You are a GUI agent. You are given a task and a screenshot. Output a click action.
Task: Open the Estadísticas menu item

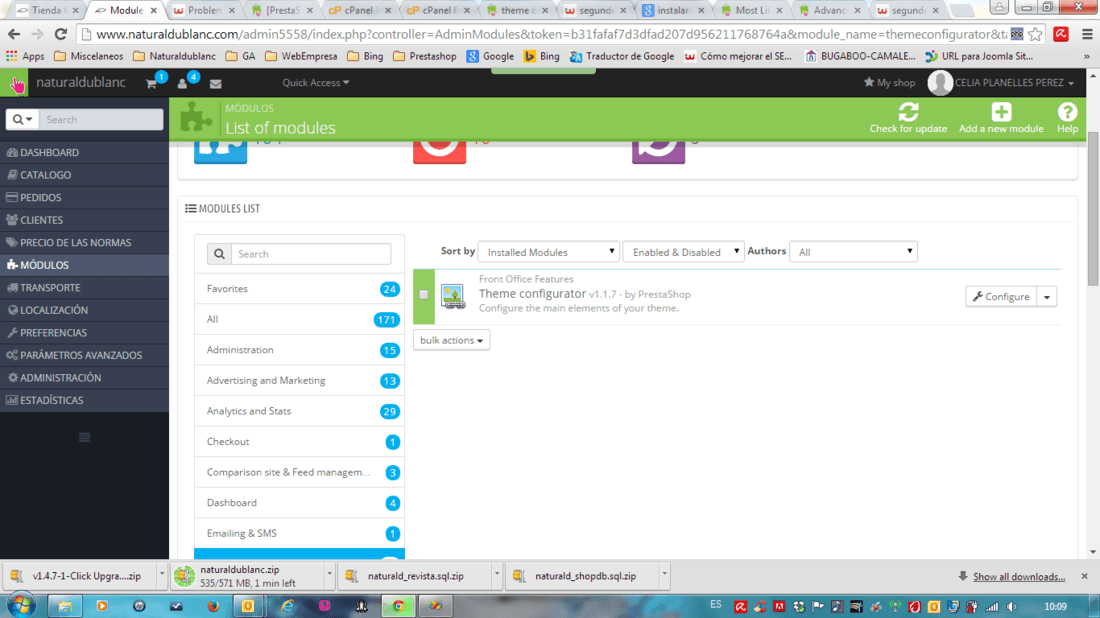tap(84, 400)
